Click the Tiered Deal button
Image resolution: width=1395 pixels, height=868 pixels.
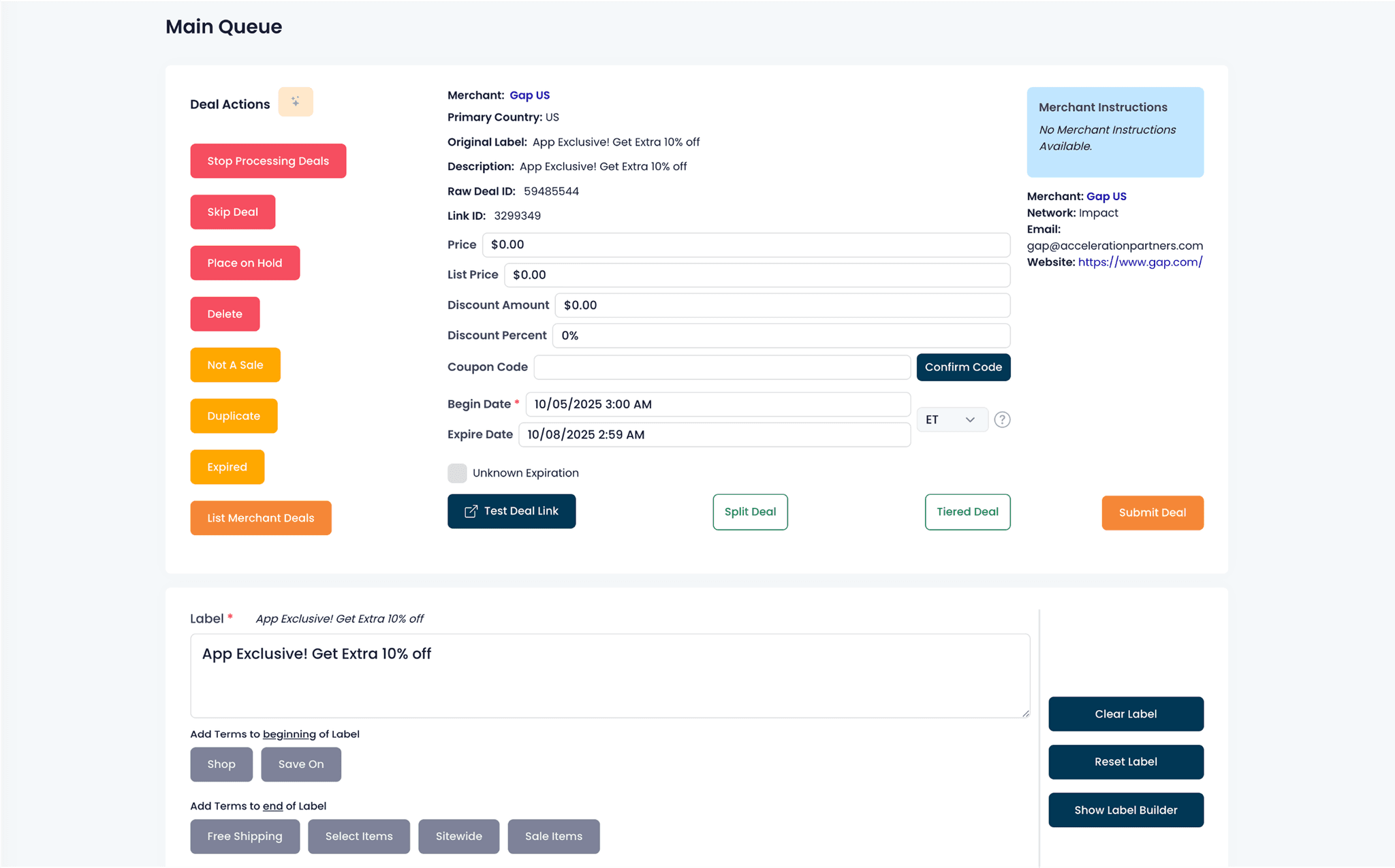968,512
